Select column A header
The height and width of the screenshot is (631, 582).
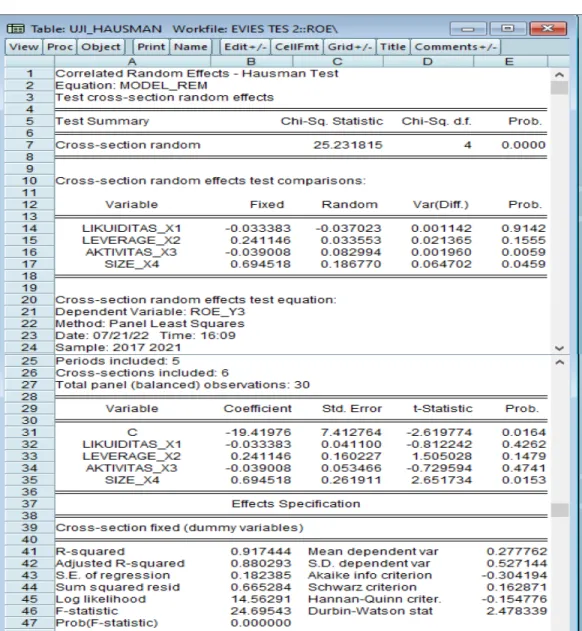pyautogui.click(x=132, y=62)
